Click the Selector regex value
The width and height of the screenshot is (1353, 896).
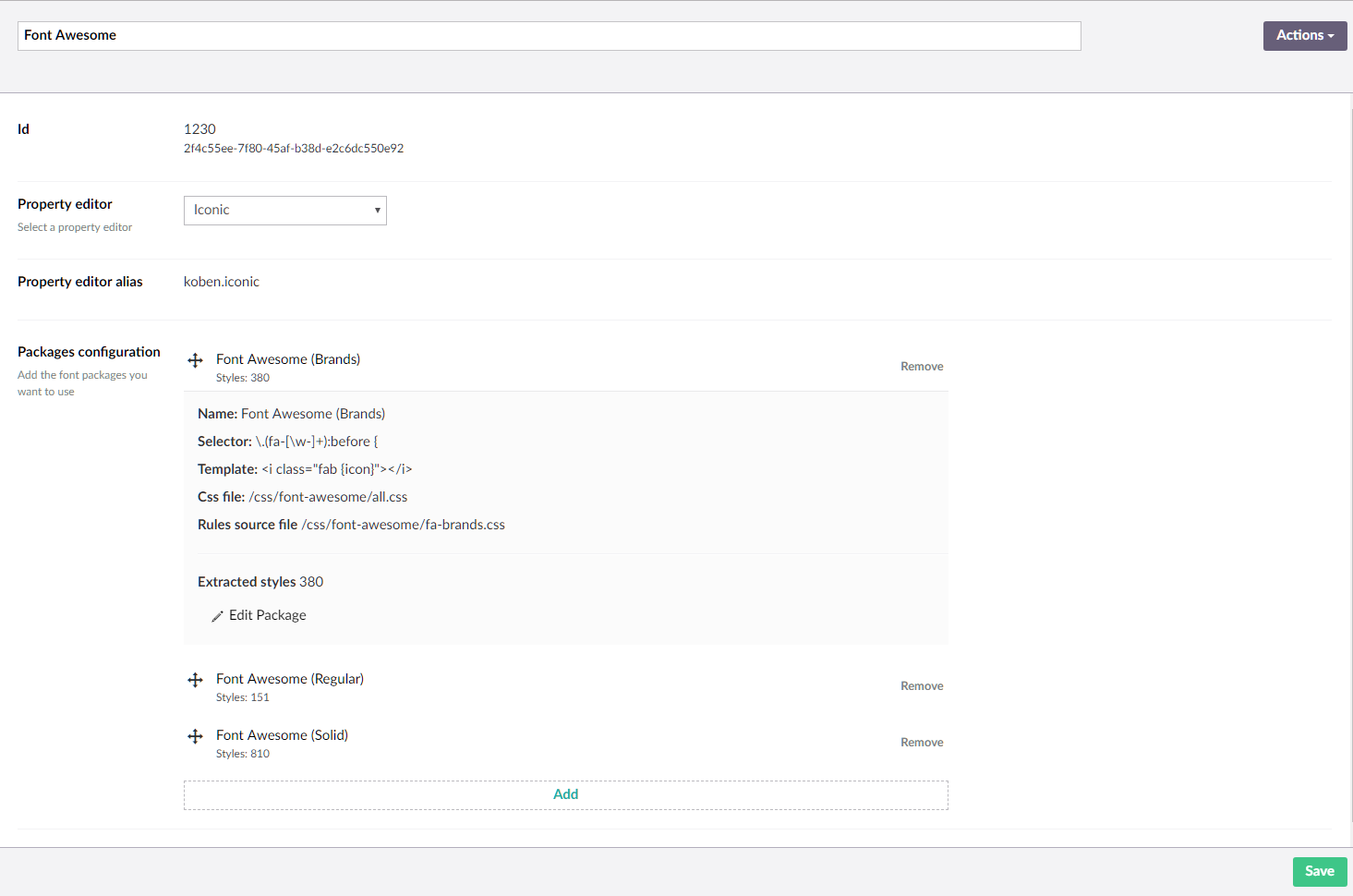click(317, 442)
